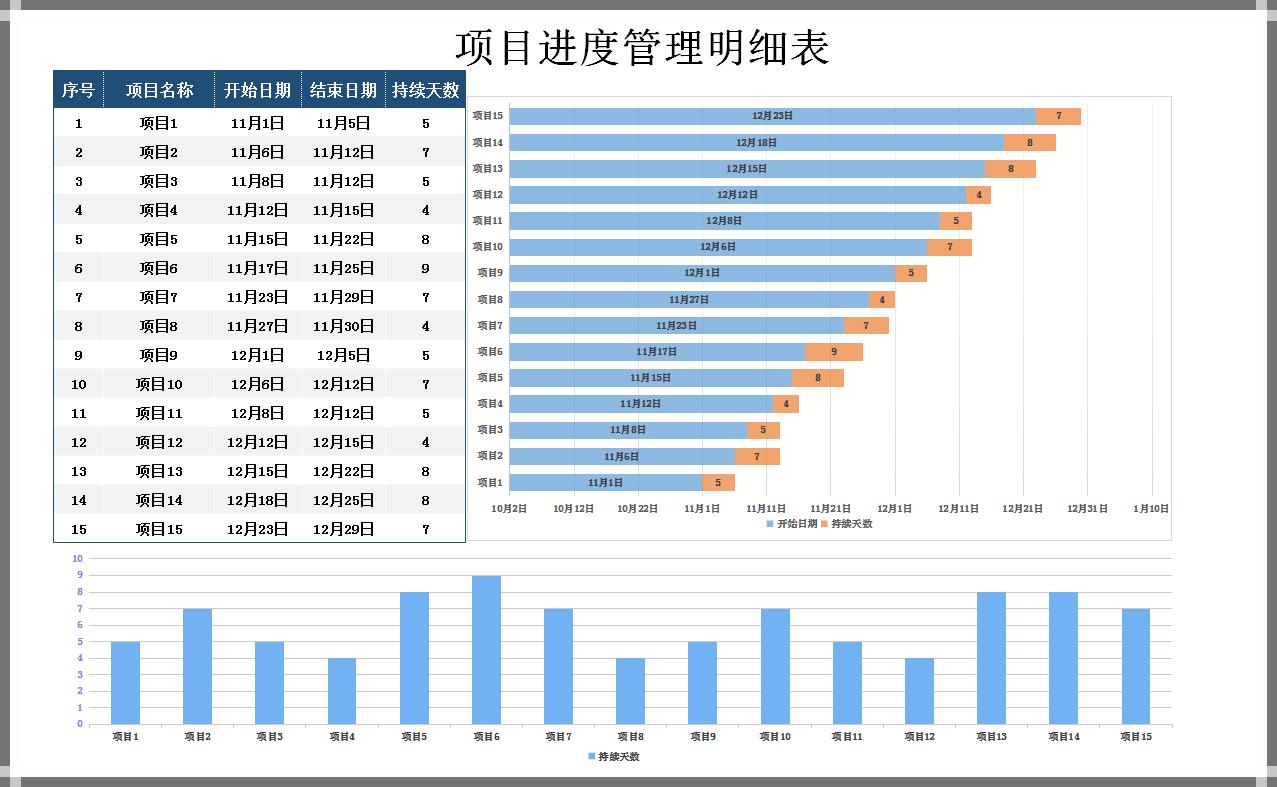The height and width of the screenshot is (787, 1277).
Task: Click the 项目1 axis label in the Gantt chart
Action: (489, 482)
